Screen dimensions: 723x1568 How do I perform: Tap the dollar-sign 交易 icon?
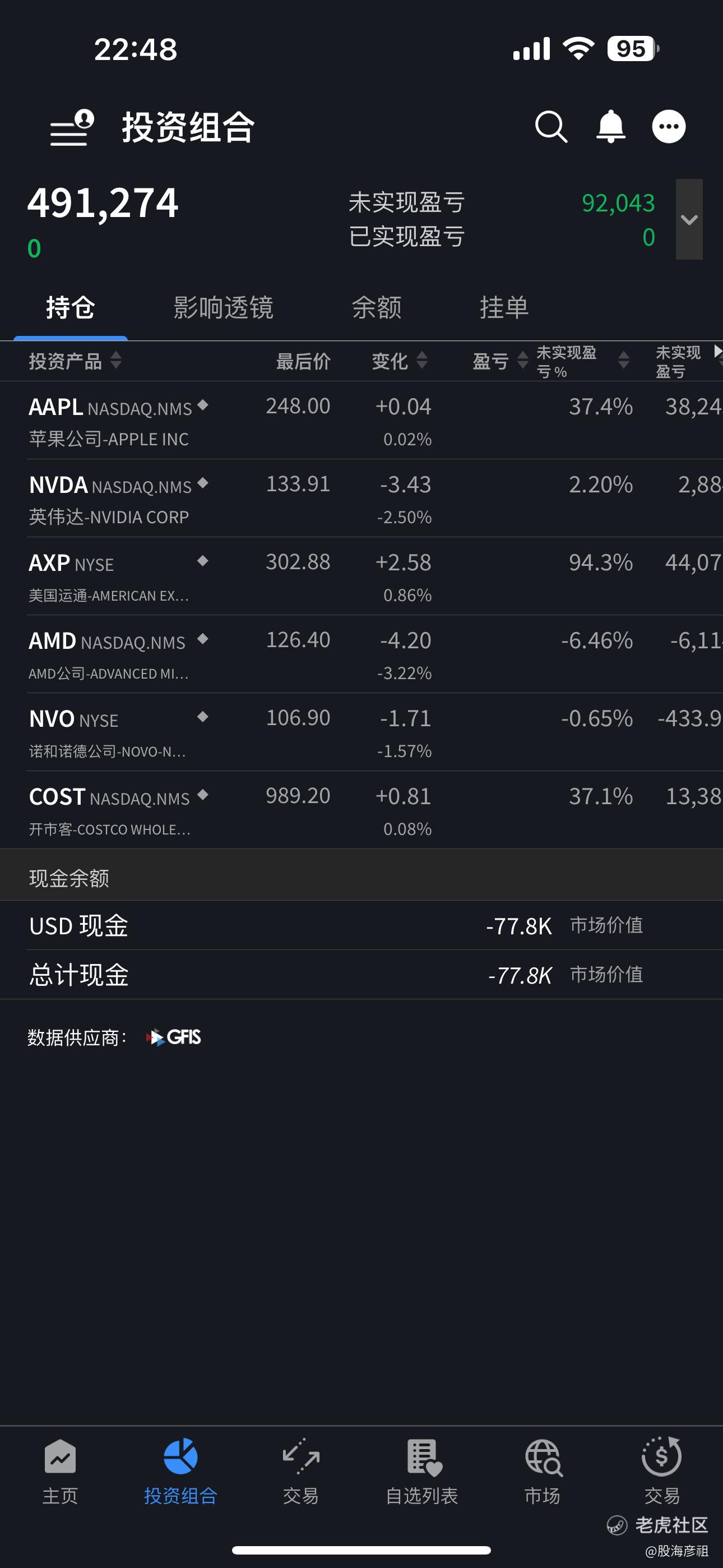pos(661,1456)
